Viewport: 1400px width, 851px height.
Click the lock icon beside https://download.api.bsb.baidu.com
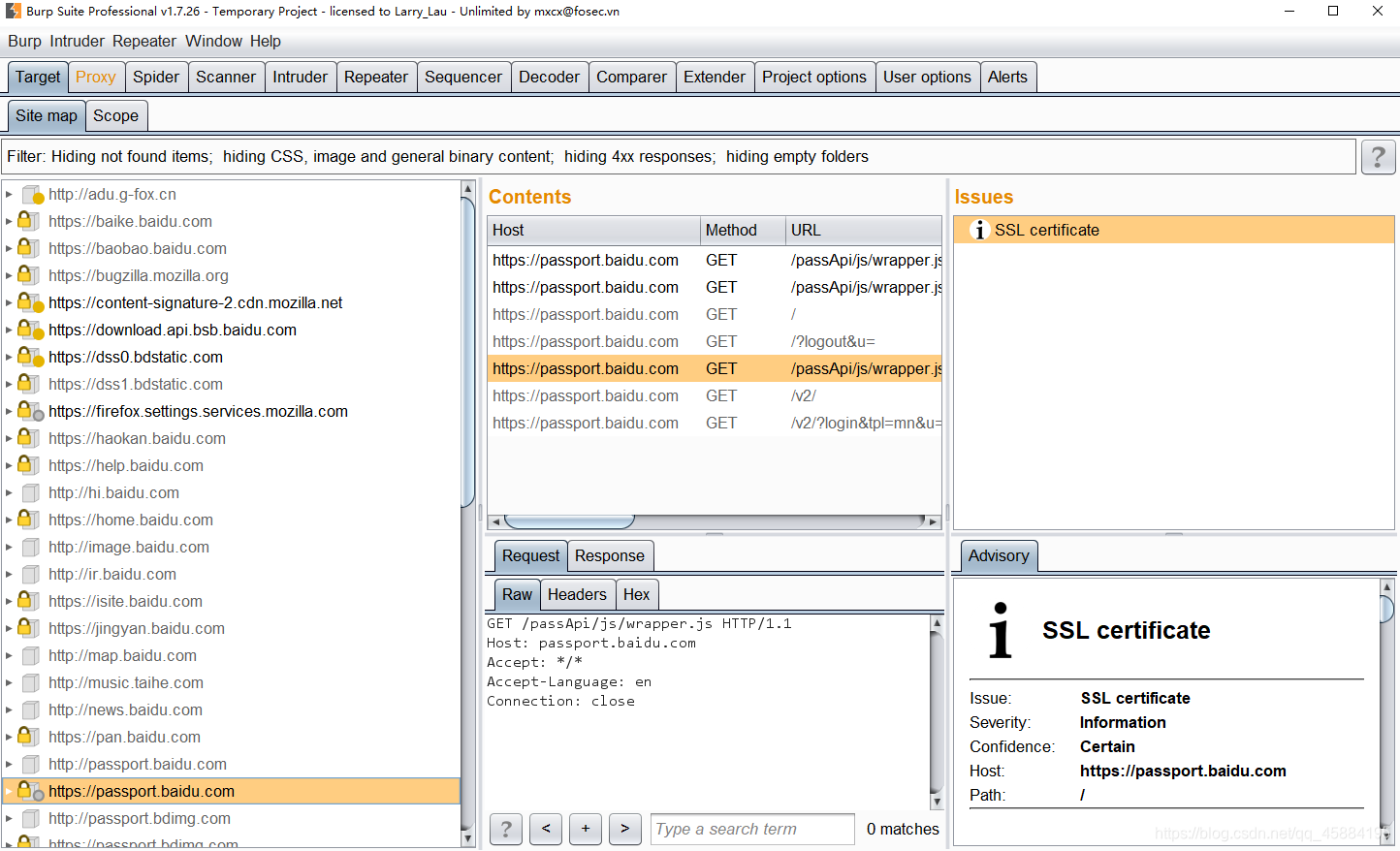(x=30, y=330)
